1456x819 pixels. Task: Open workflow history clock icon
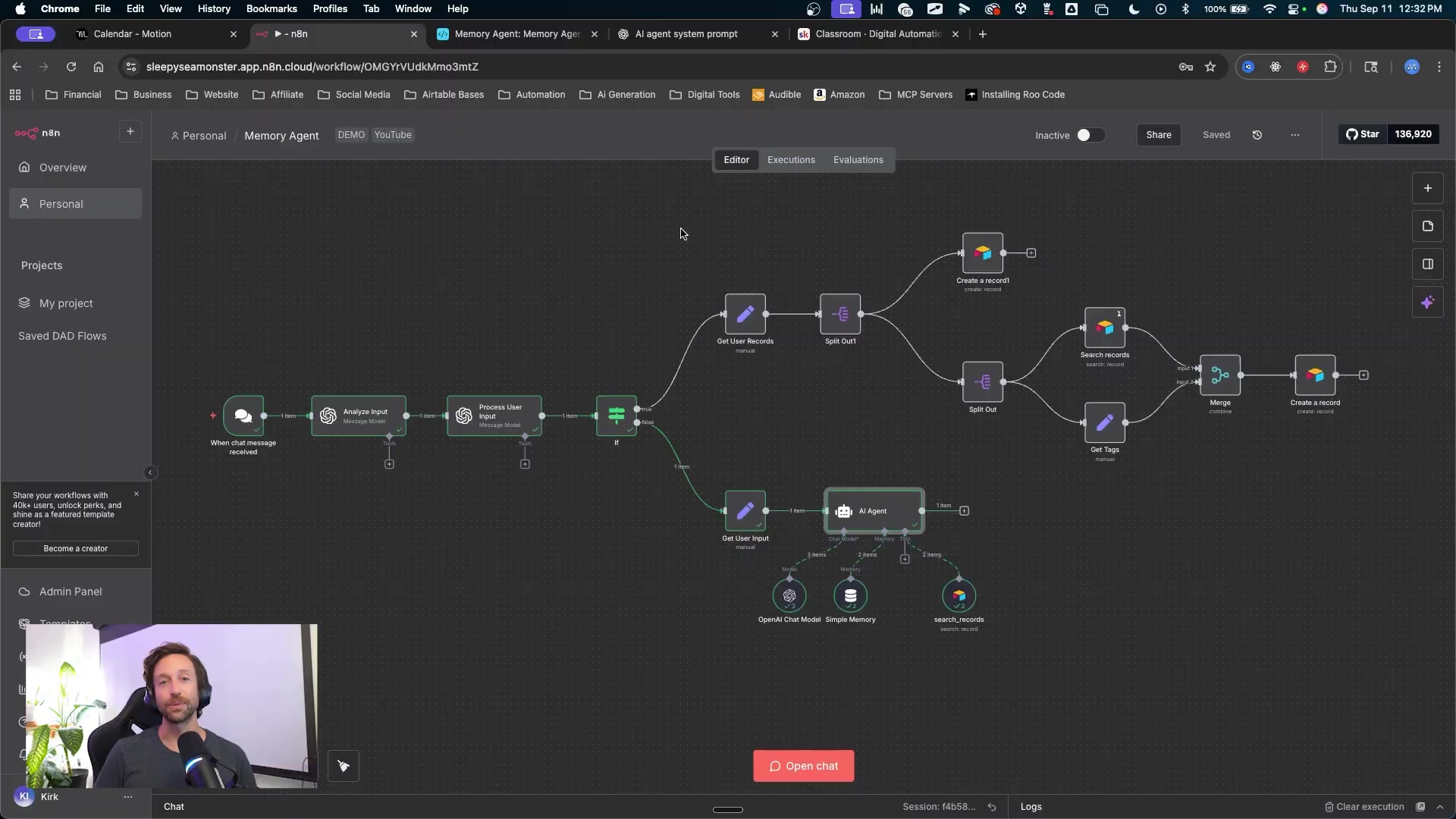coord(1257,135)
